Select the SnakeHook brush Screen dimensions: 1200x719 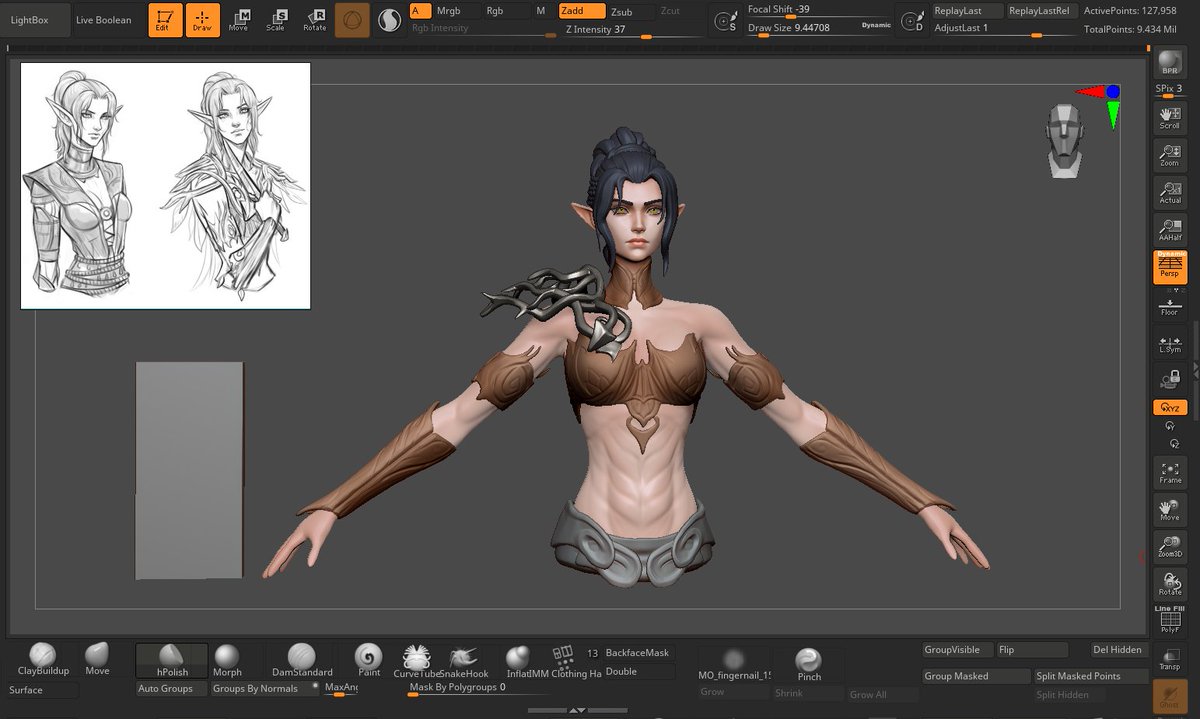(x=463, y=660)
